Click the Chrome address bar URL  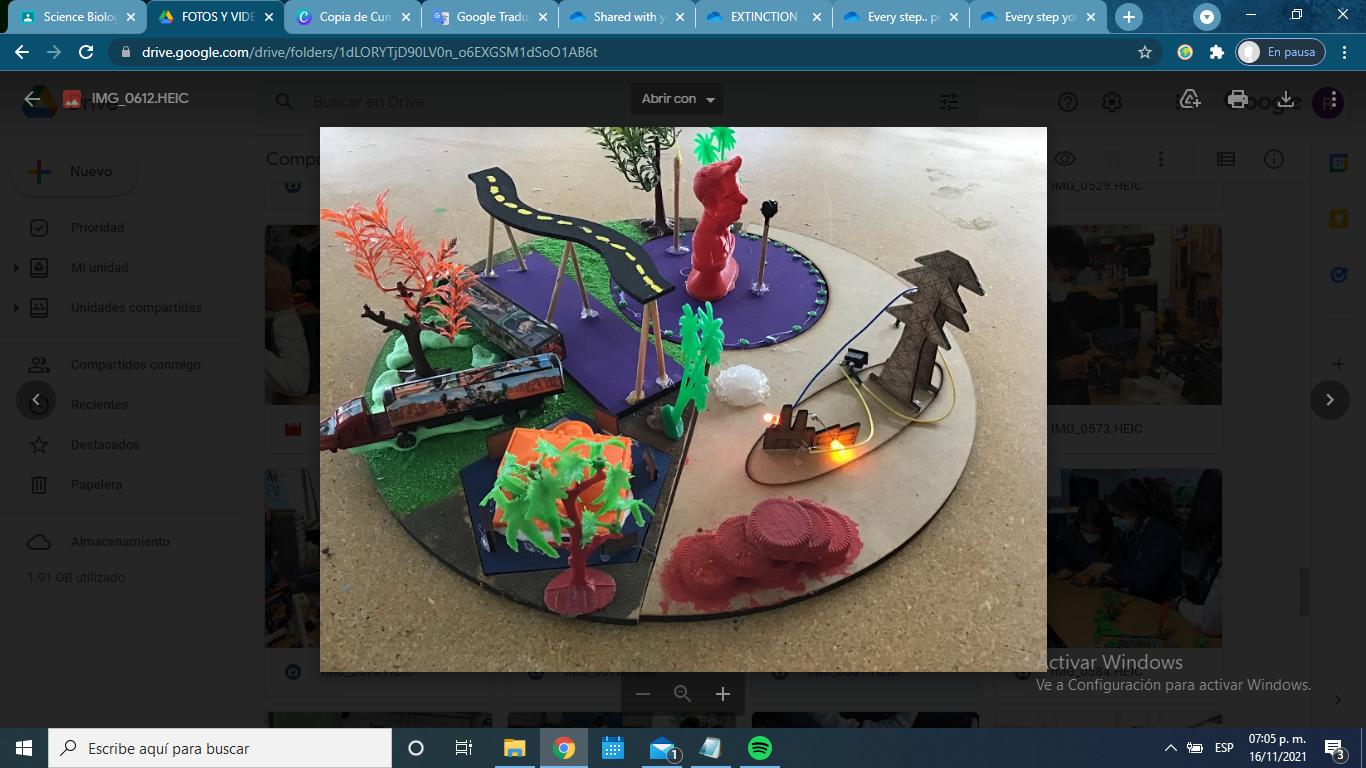tap(370, 52)
